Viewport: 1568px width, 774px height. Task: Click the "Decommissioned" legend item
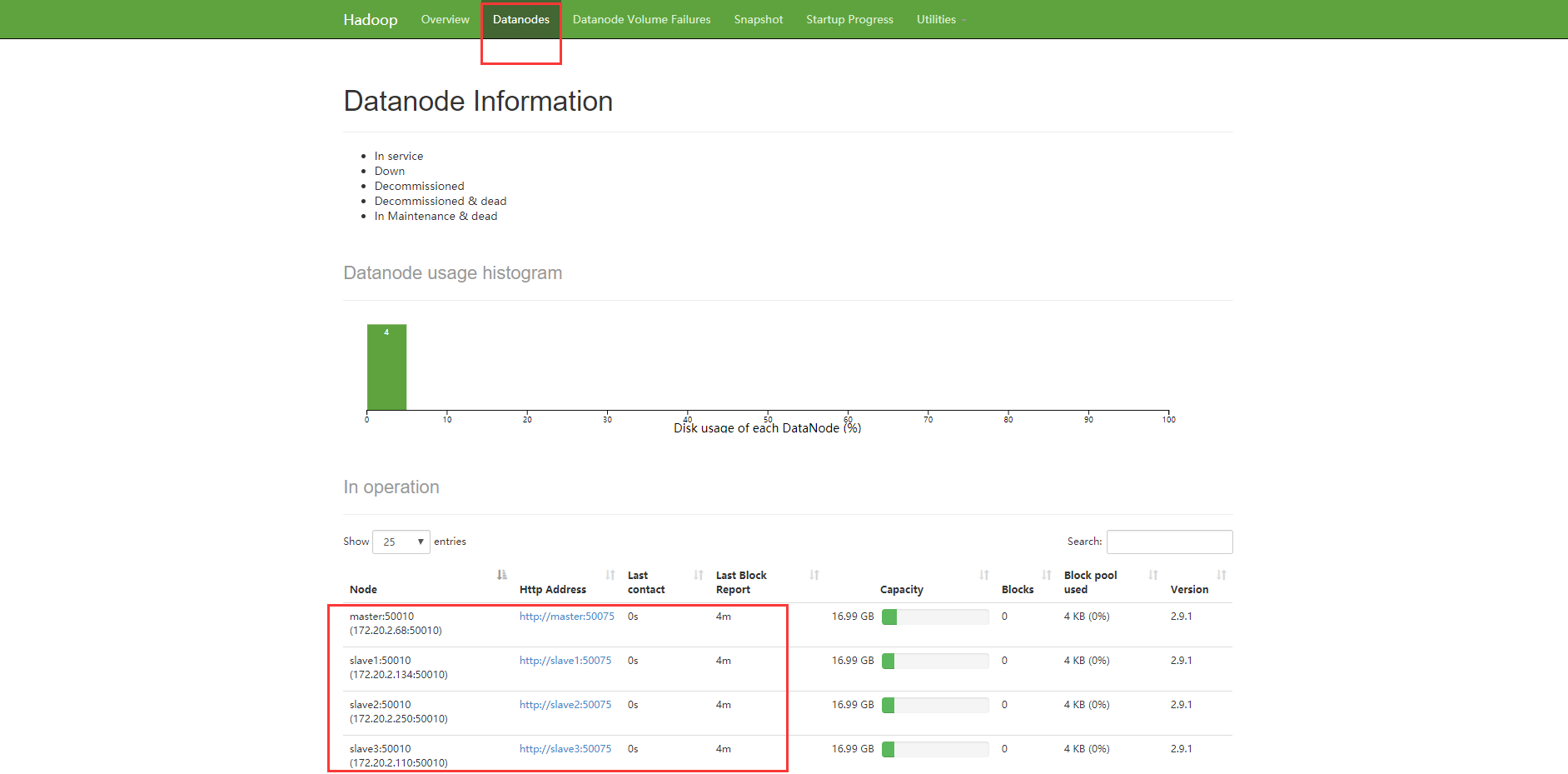pos(420,186)
